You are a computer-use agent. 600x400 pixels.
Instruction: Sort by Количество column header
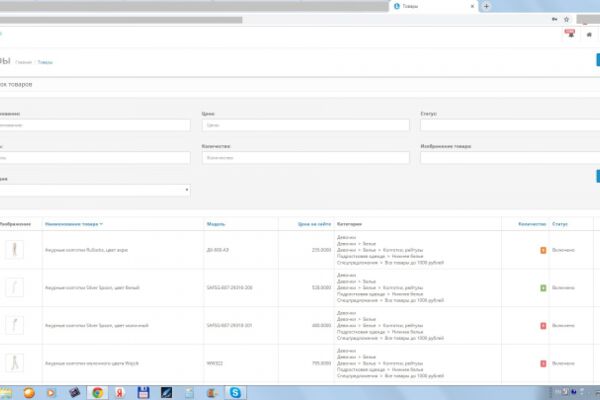pos(532,224)
